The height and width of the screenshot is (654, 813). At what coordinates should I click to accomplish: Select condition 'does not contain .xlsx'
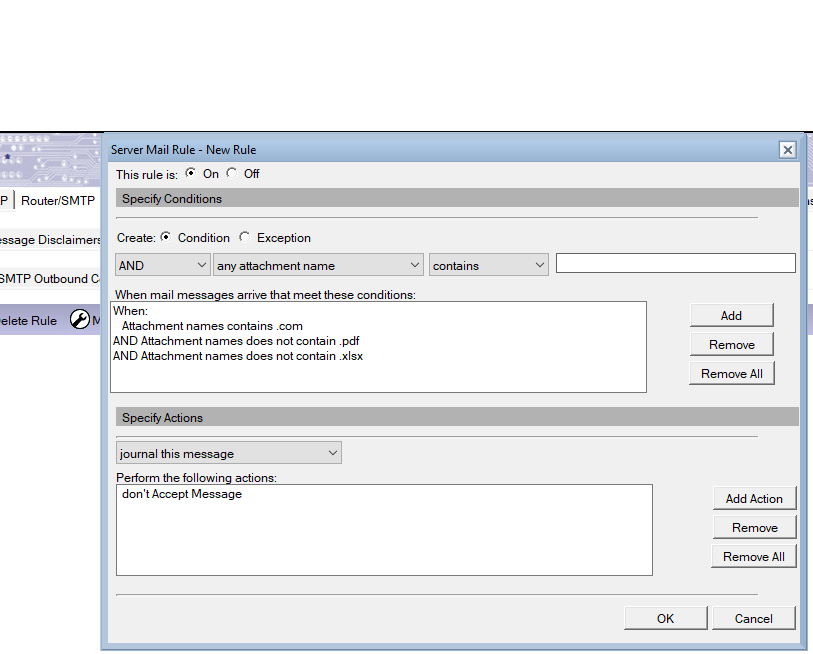click(238, 356)
